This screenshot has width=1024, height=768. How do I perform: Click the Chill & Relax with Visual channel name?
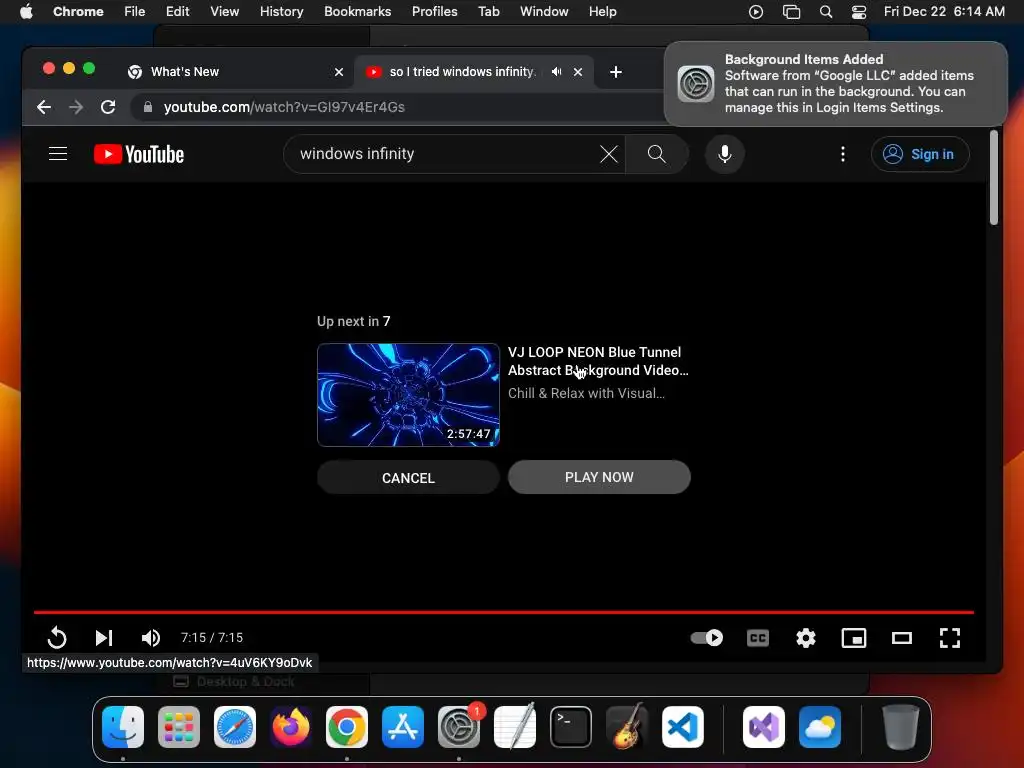586,393
